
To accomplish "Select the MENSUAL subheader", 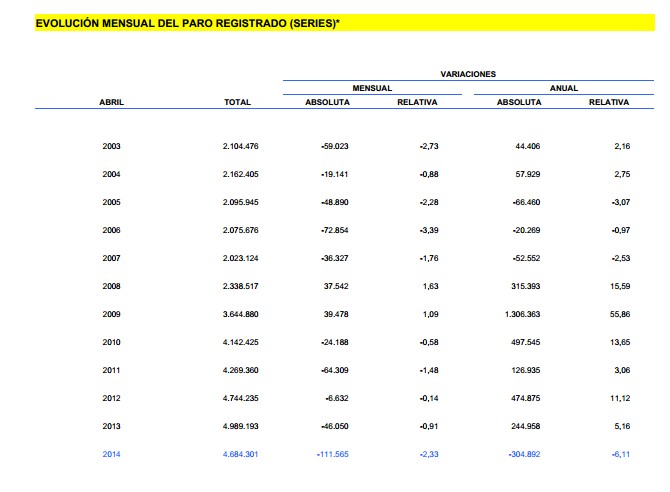I will click(372, 88).
